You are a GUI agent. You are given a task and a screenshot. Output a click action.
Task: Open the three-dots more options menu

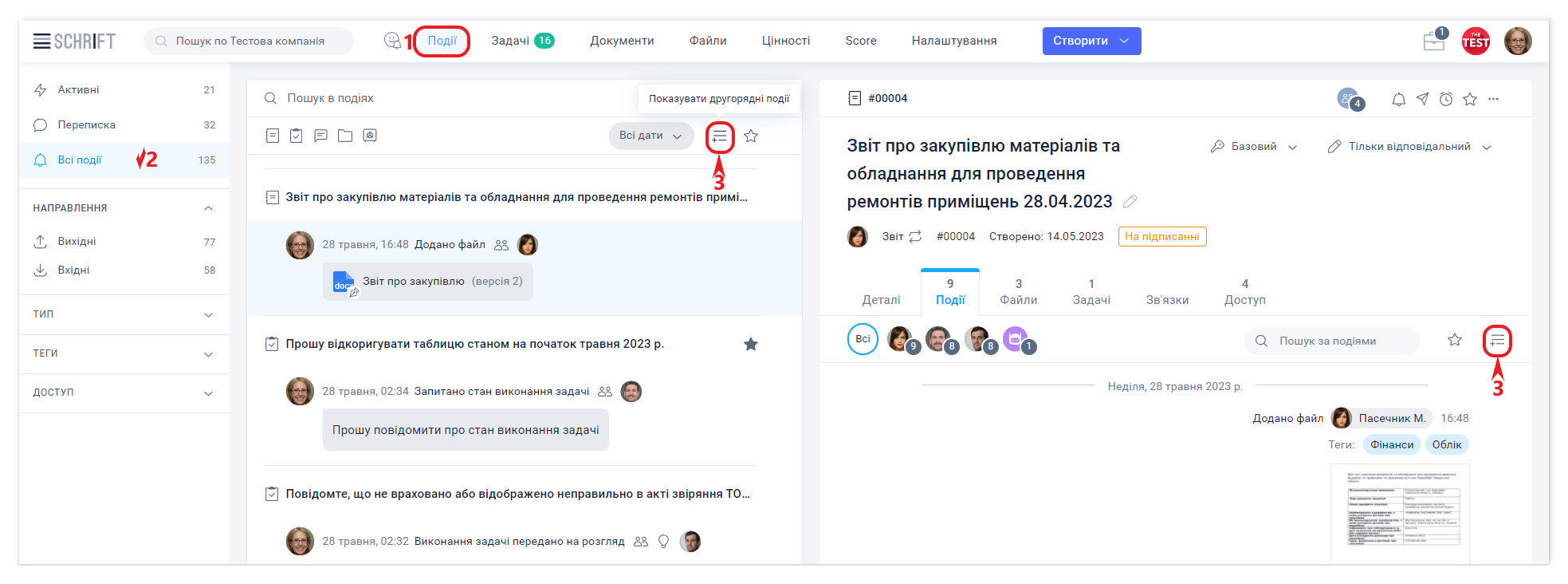coord(1493,99)
